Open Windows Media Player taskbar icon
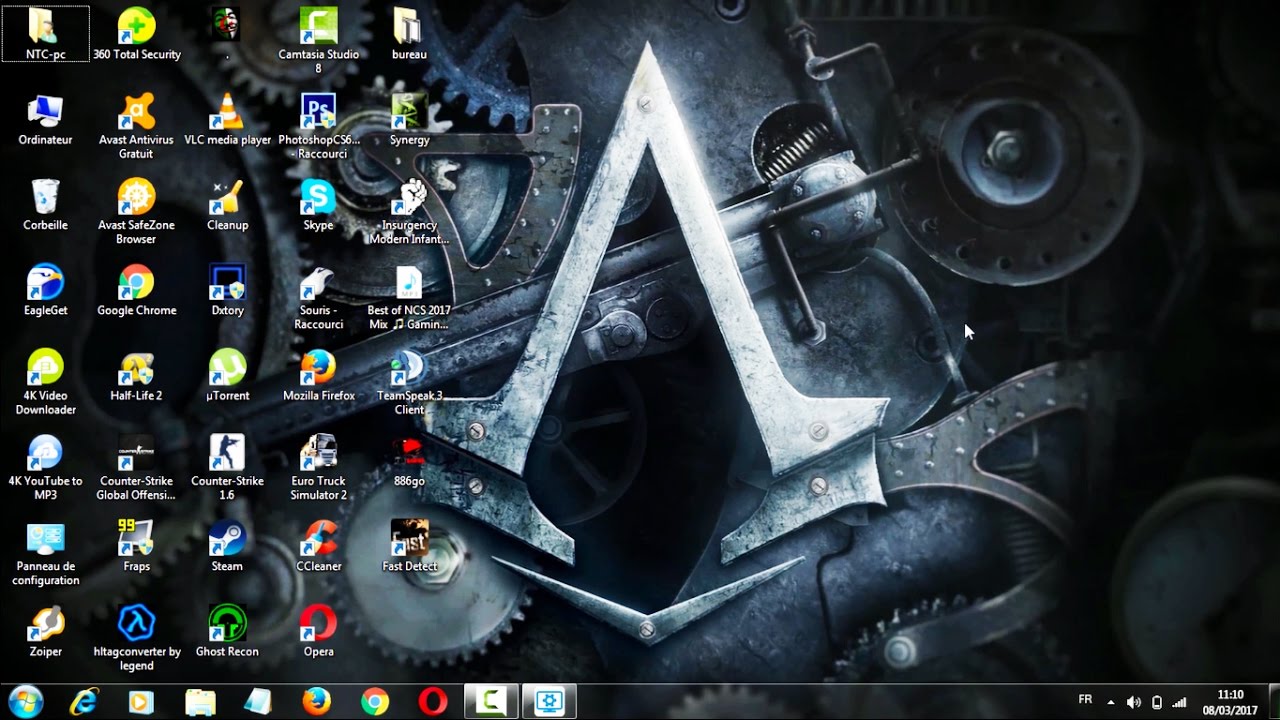 click(x=141, y=702)
